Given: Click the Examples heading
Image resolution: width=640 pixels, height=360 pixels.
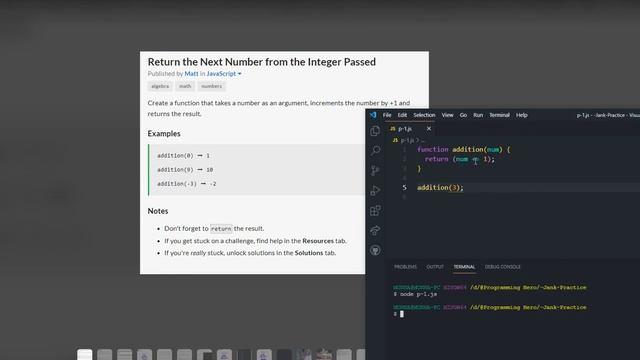Looking at the screenshot, I should pyautogui.click(x=164, y=133).
